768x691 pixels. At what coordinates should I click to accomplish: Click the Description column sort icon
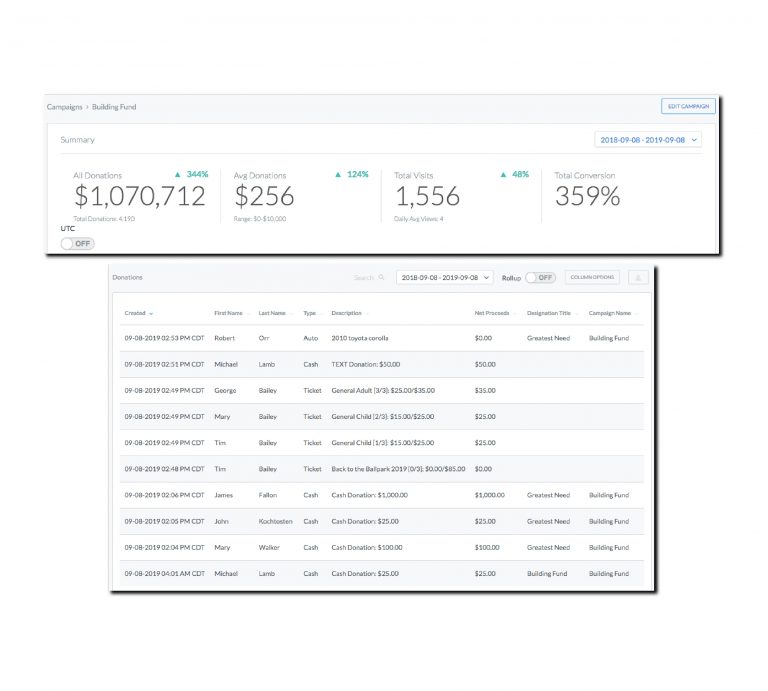pyautogui.click(x=366, y=314)
